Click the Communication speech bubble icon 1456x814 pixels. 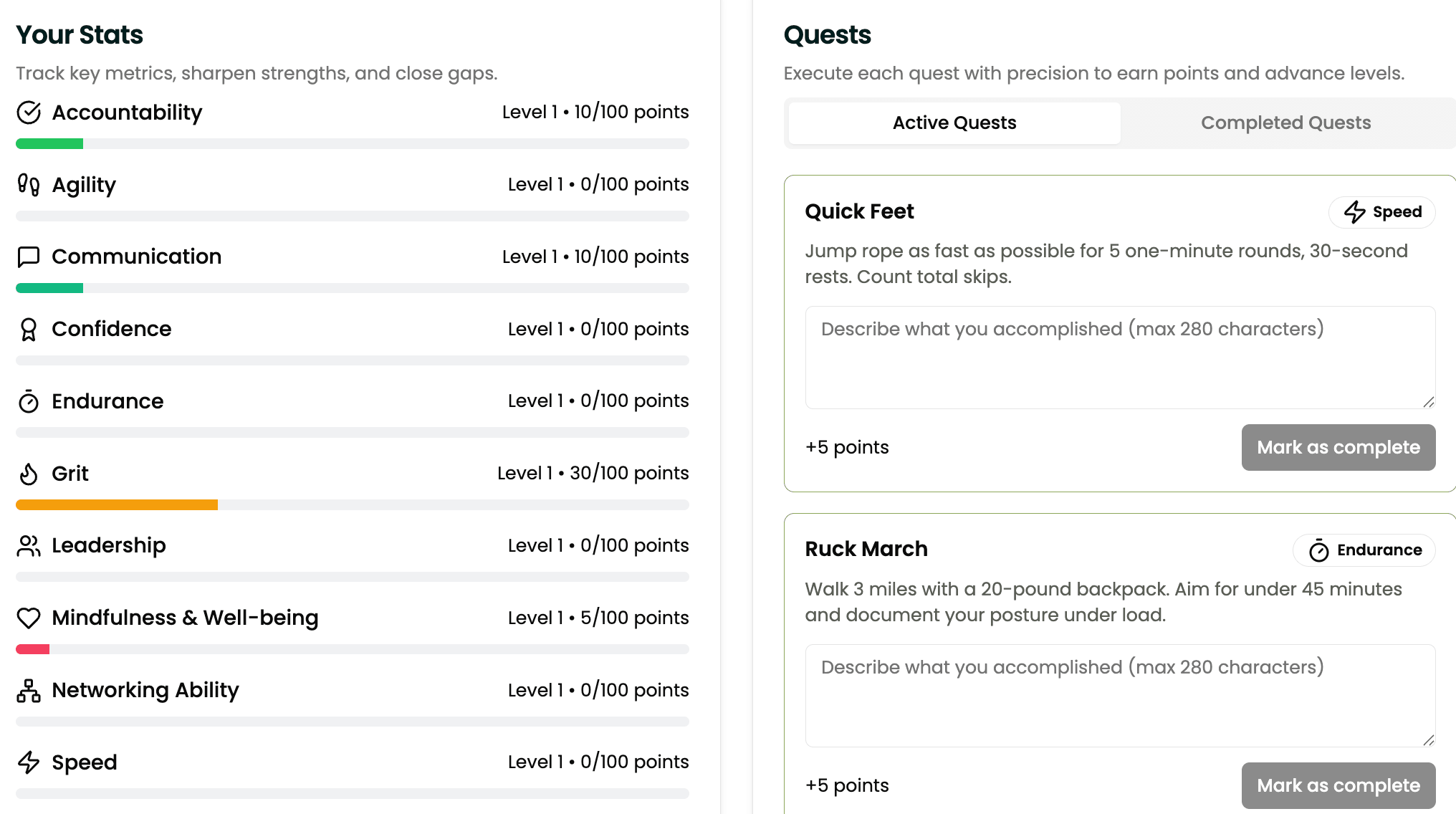(29, 257)
